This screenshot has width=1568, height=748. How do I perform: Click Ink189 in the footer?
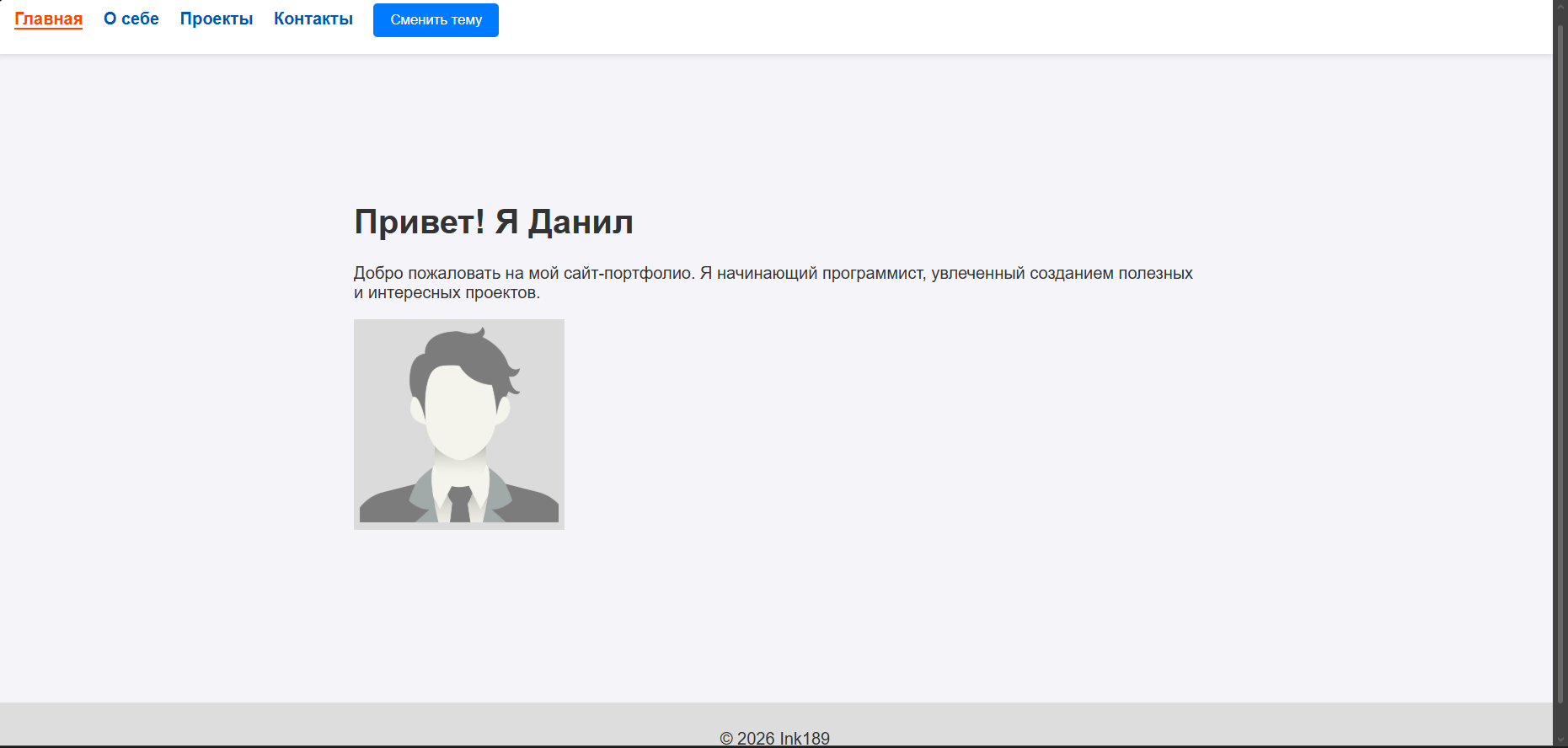click(804, 738)
